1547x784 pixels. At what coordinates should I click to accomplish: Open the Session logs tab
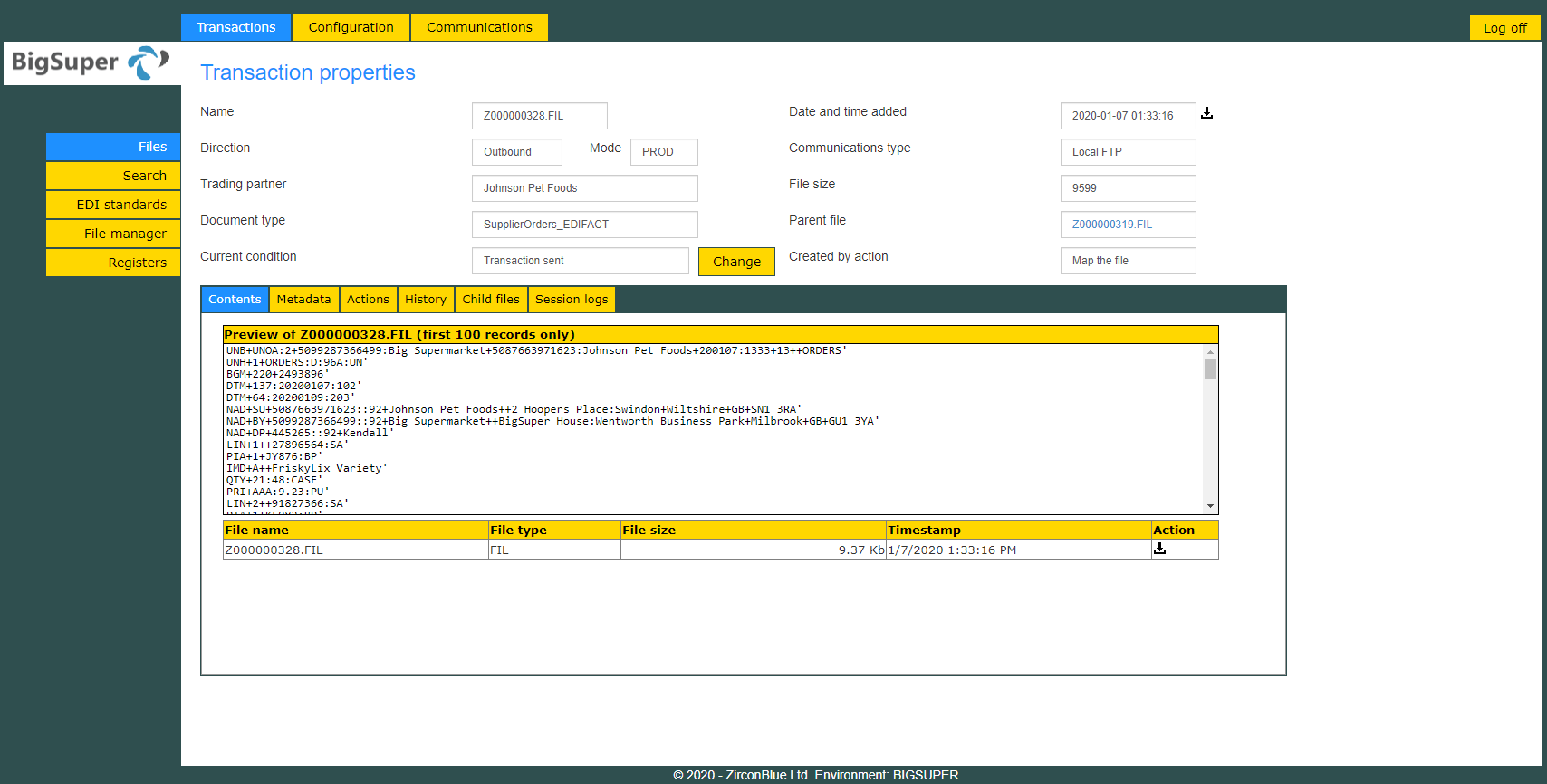click(x=572, y=300)
